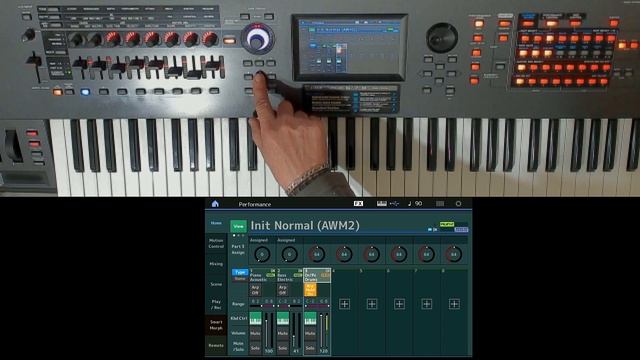Open the Play / Rec tab
The image size is (640, 360).
coord(216,304)
